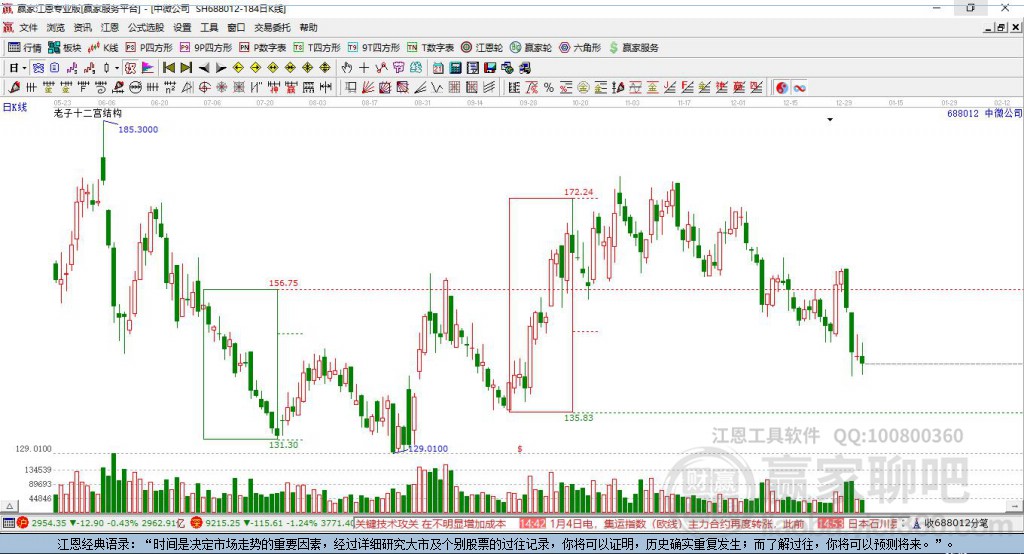Click the black left arrow icon
The image size is (1024, 554).
pyautogui.click(x=204, y=68)
